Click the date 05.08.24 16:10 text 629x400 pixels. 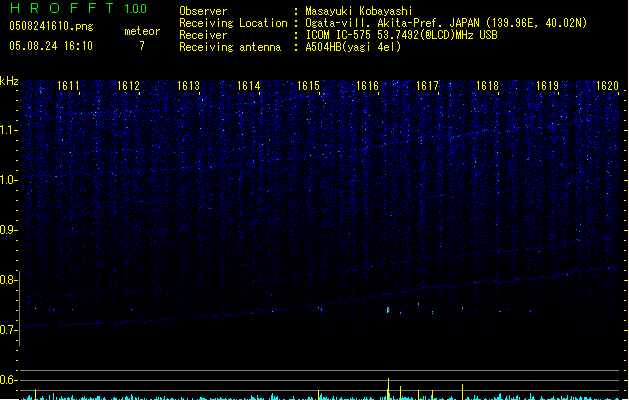tap(50, 46)
